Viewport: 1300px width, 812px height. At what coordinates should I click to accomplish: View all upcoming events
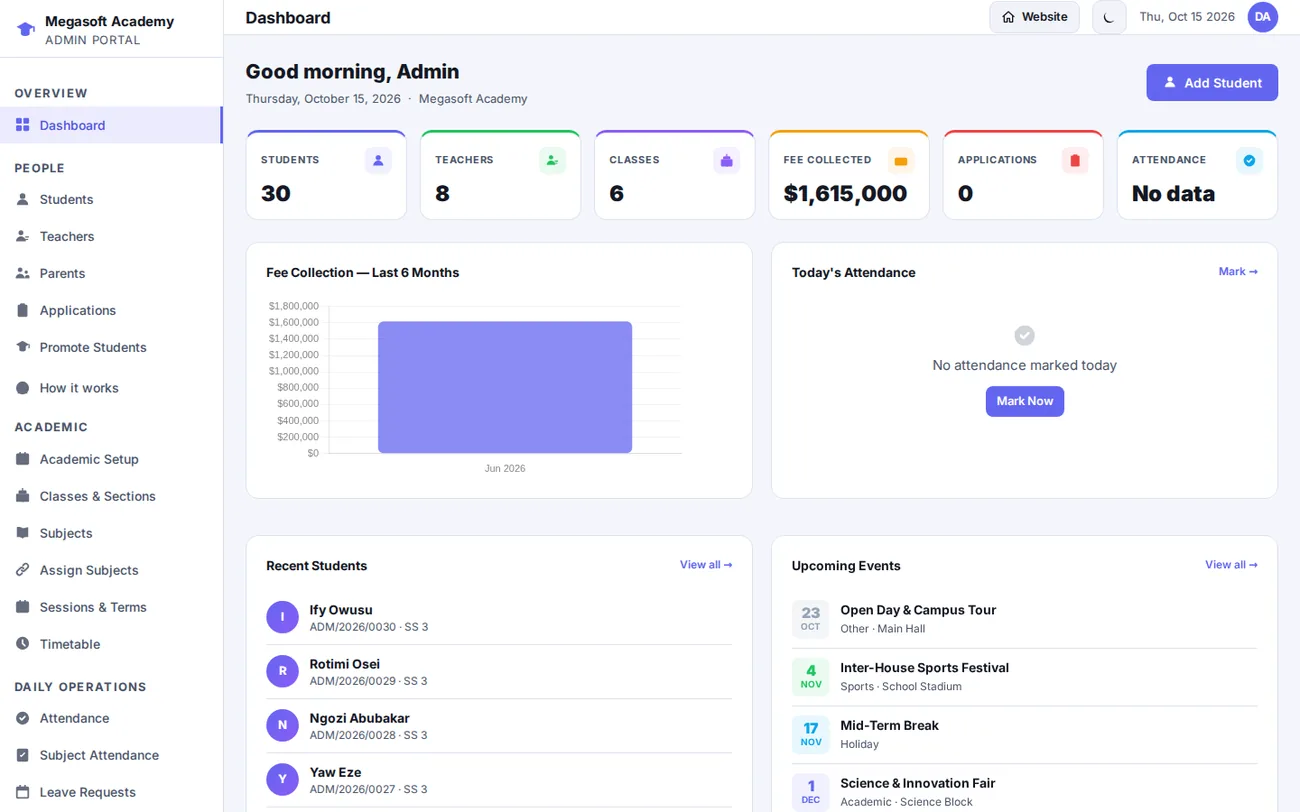coord(1231,565)
